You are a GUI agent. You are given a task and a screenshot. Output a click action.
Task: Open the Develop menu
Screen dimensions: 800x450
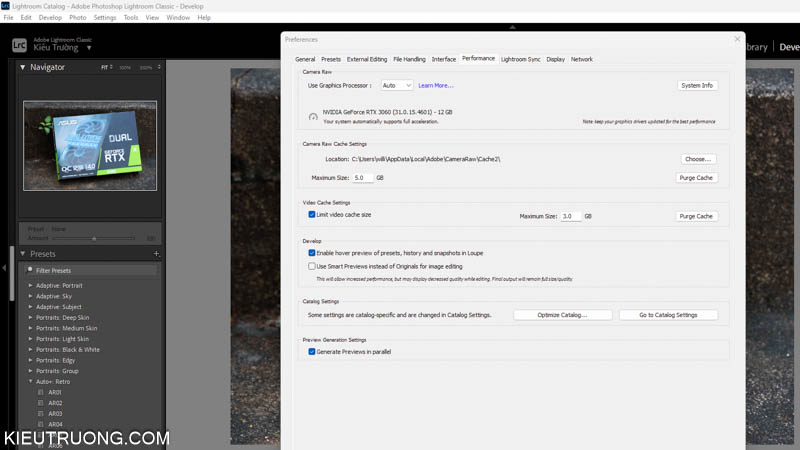(x=50, y=17)
